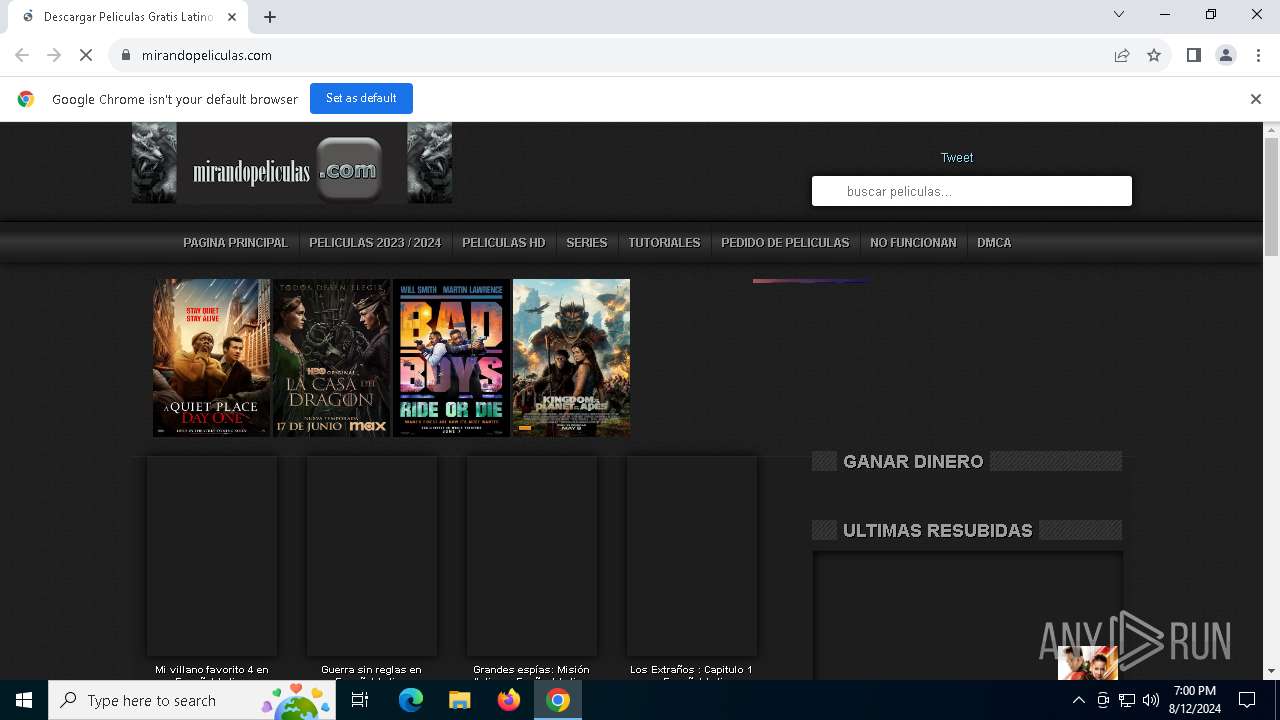Viewport: 1280px width, 720px height.
Task: Launch Microsoft Edge from taskbar
Action: tap(411, 700)
